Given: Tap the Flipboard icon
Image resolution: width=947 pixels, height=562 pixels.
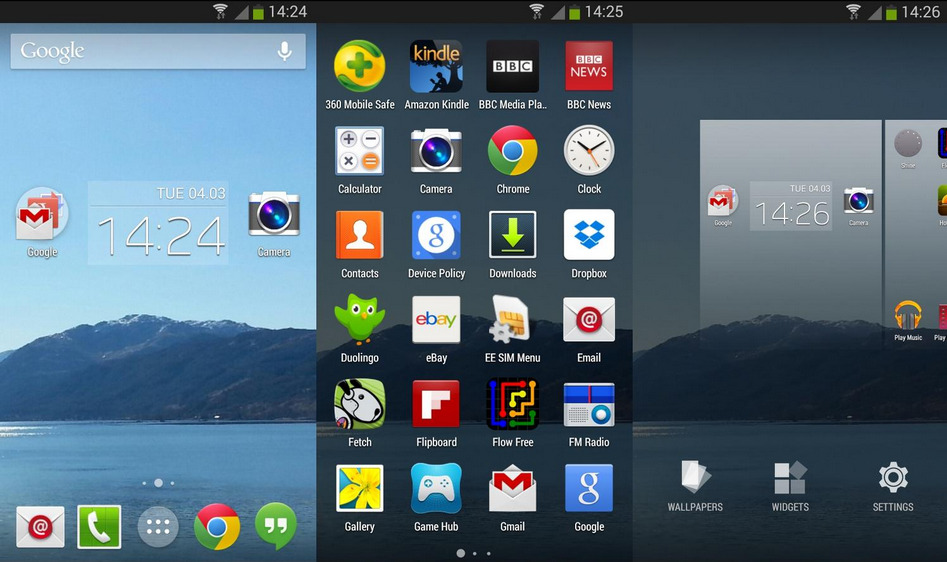Looking at the screenshot, I should [436, 404].
